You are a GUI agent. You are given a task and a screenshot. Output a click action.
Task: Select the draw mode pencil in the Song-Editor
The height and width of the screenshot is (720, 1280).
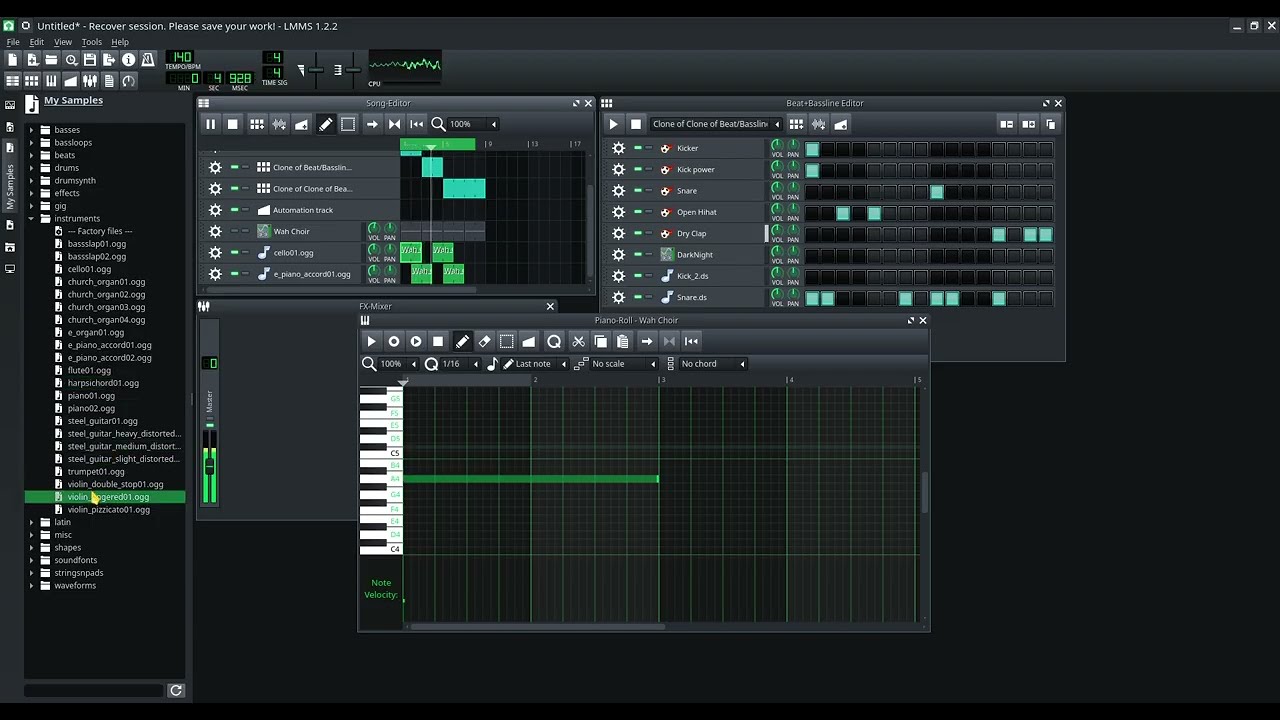click(325, 124)
